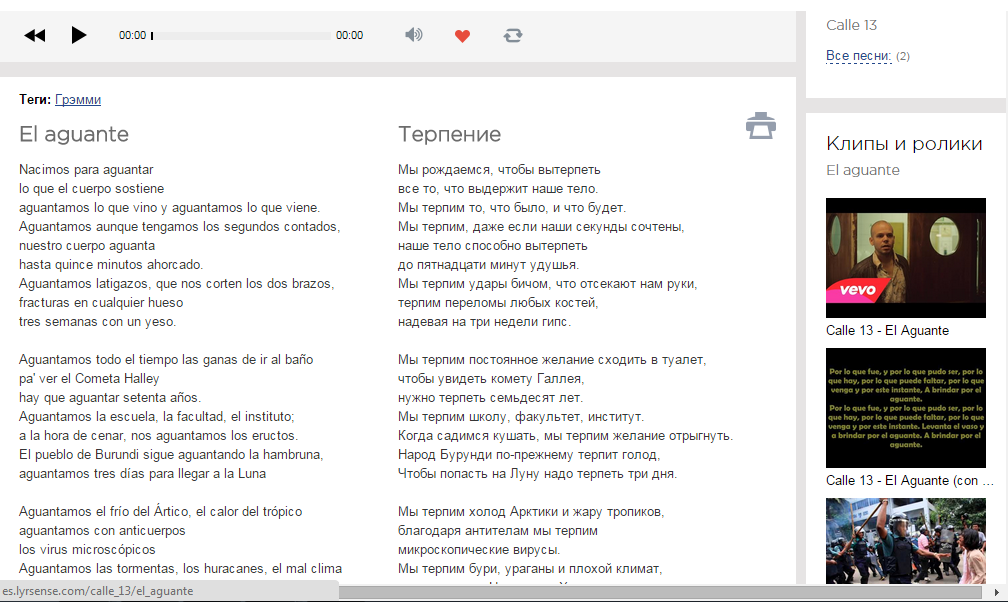Click the line 'Мы рождаемся, чтобы вытерпеть'
The image size is (1008, 602).
click(x=499, y=170)
